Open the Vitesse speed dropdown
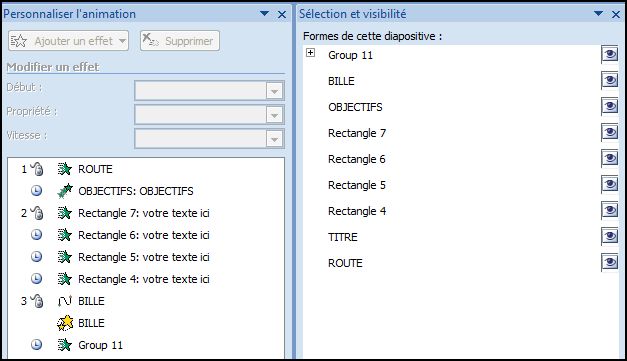627x361 pixels. pyautogui.click(x=274, y=139)
